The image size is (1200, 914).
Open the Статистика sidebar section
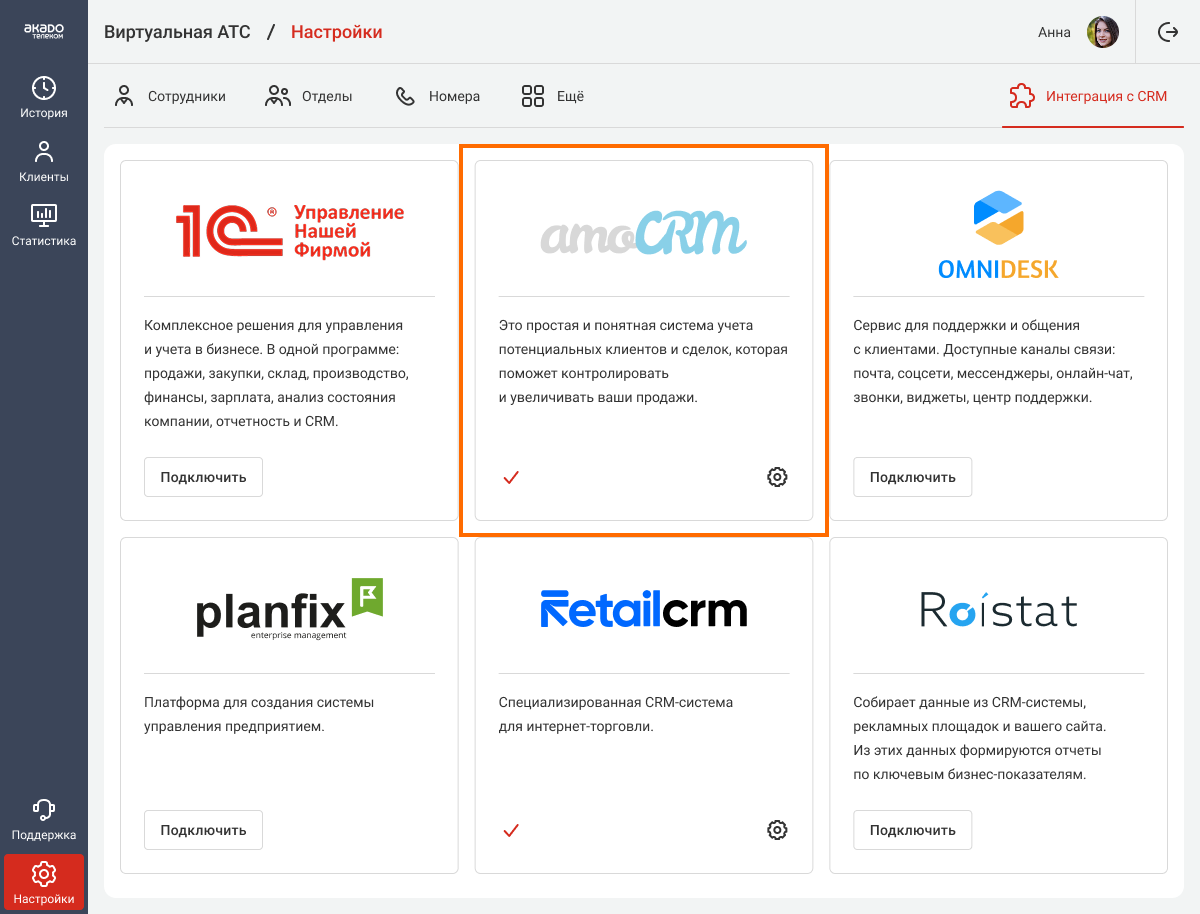click(x=44, y=225)
